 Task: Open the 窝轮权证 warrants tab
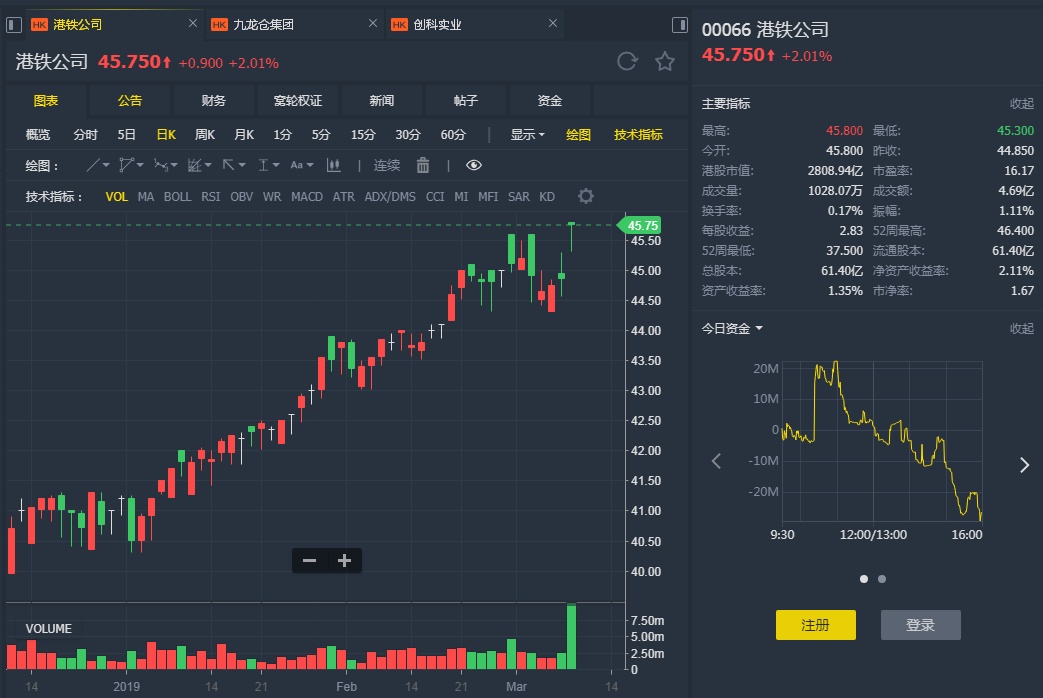(x=297, y=100)
